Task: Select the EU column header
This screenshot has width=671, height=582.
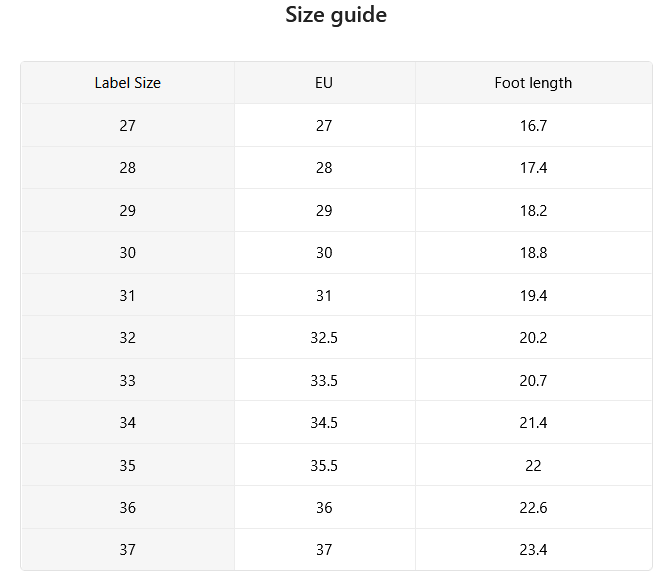Action: (x=324, y=83)
